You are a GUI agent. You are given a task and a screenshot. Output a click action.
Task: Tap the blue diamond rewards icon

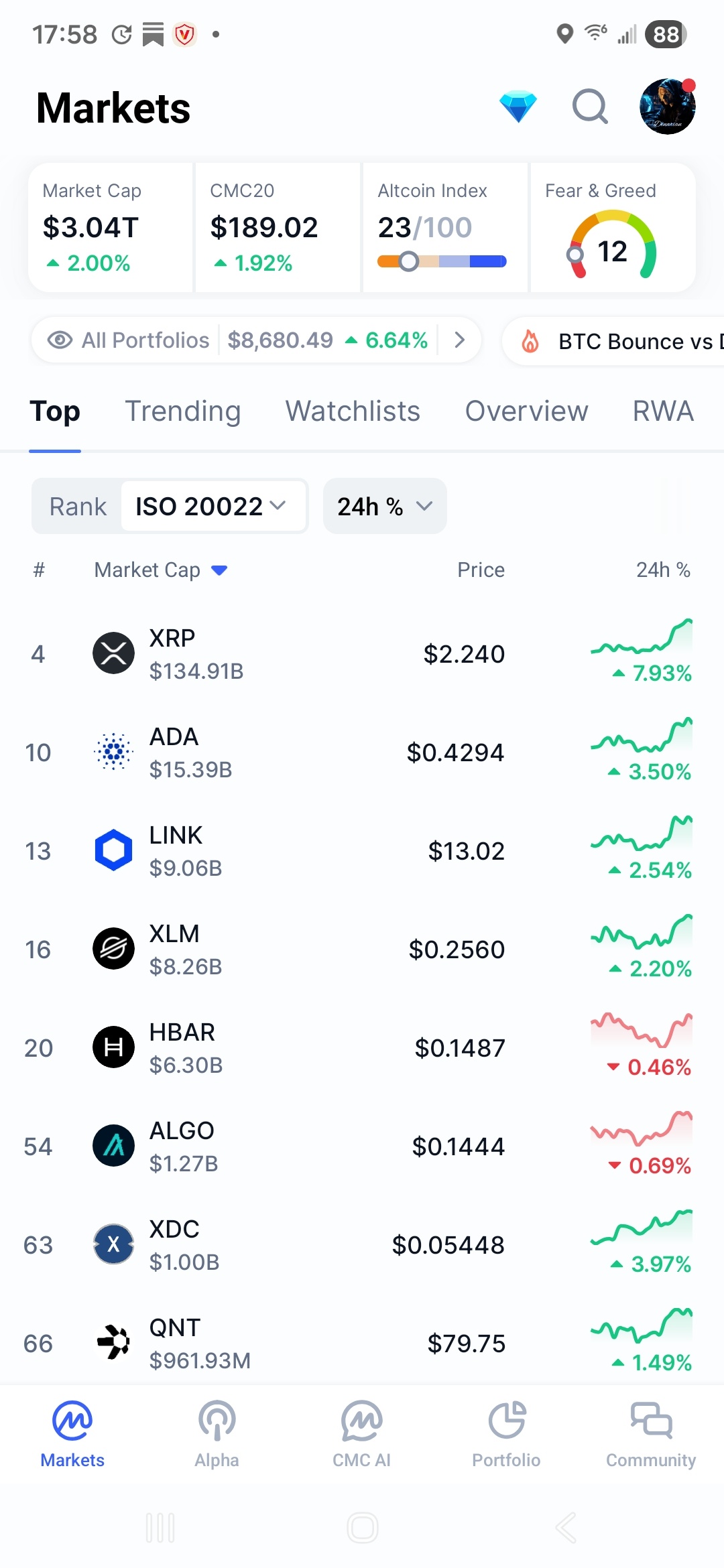(518, 107)
